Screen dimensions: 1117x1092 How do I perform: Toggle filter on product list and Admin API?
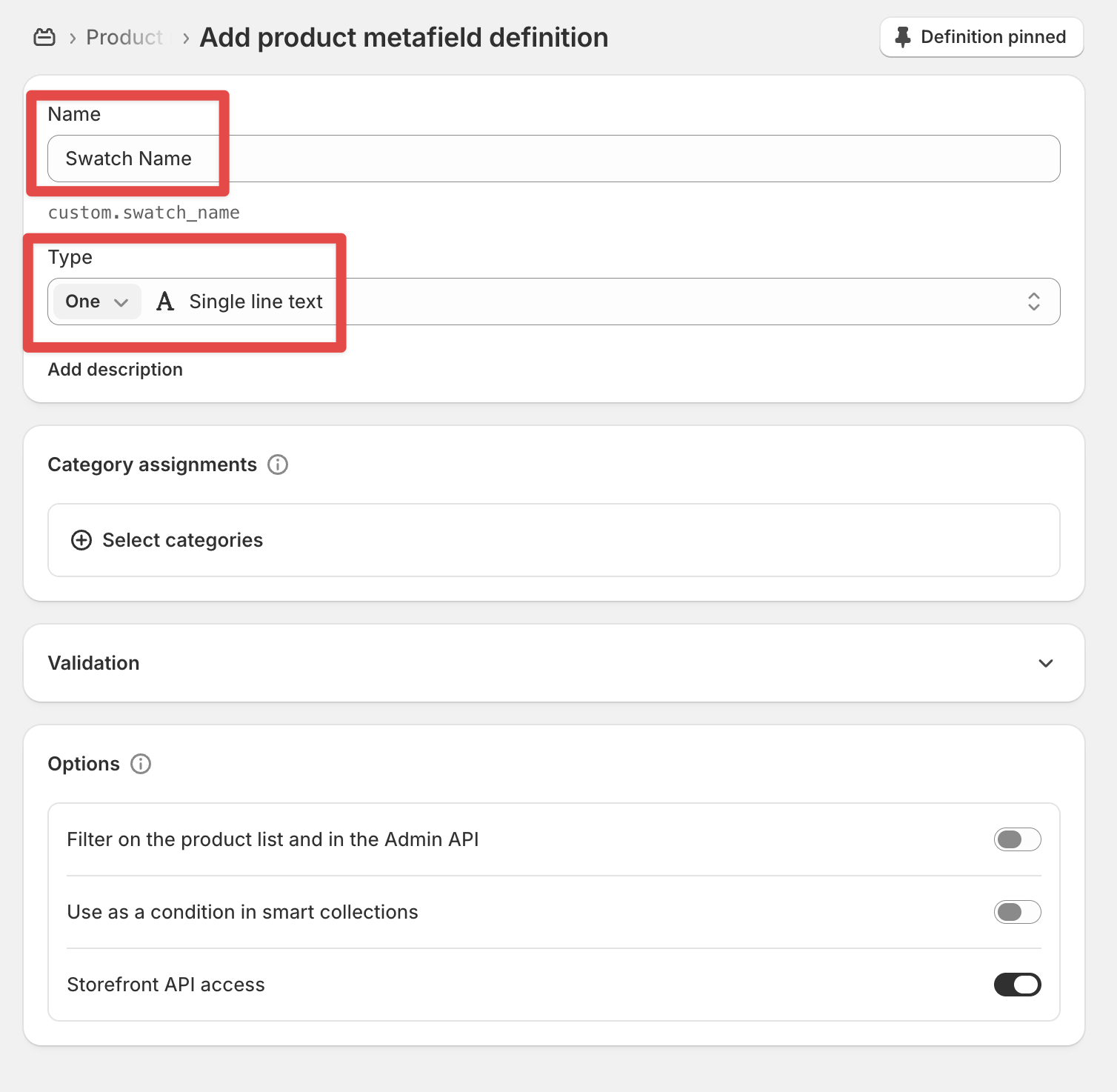coord(1017,839)
